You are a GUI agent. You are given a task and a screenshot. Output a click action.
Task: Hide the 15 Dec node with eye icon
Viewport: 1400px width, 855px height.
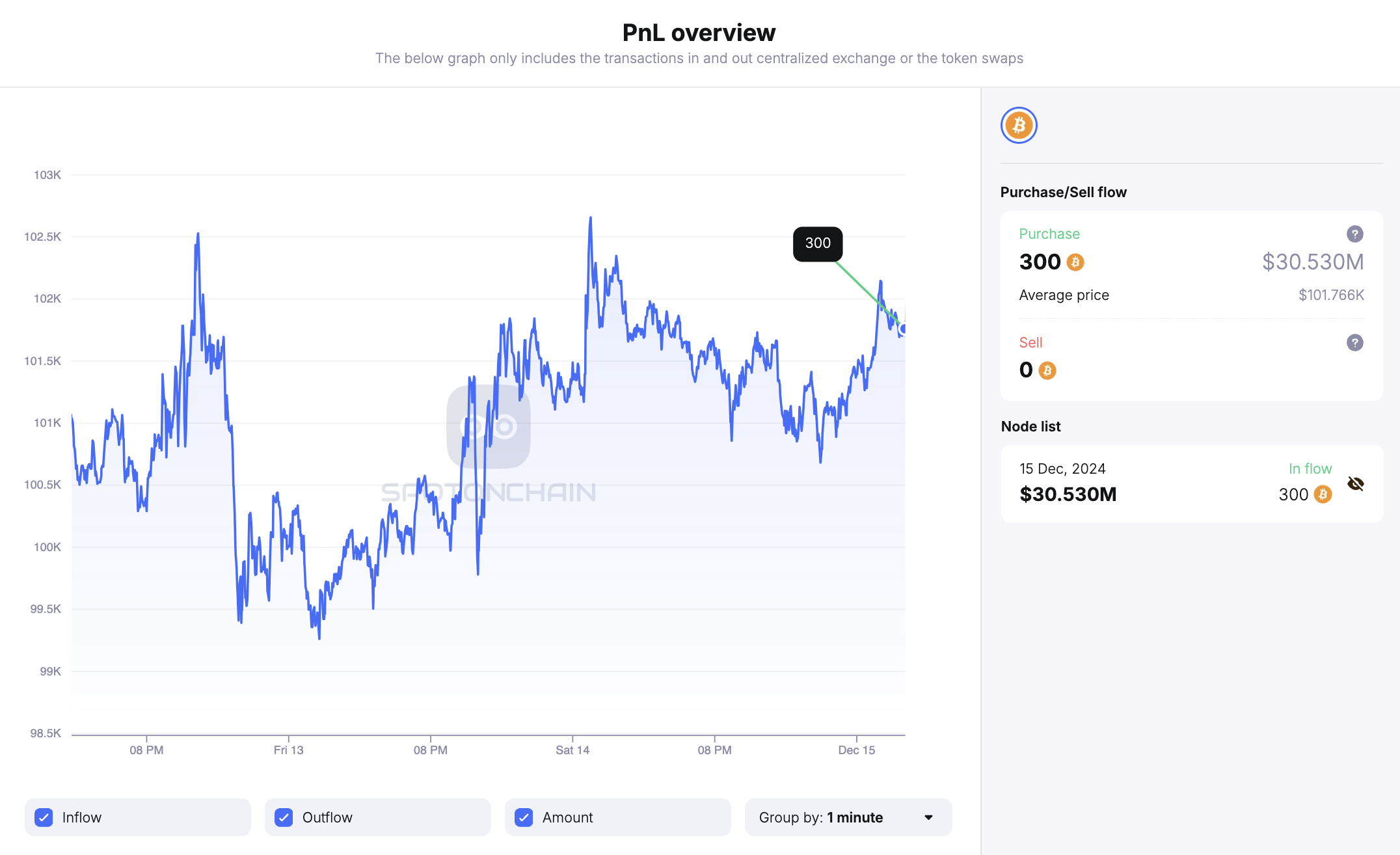click(x=1356, y=483)
